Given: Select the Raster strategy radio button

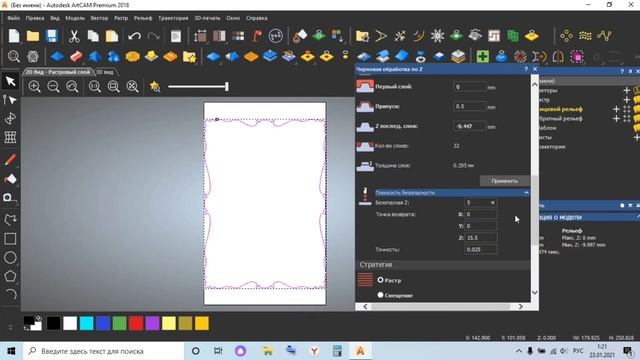Looking at the screenshot, I should pyautogui.click(x=380, y=280).
